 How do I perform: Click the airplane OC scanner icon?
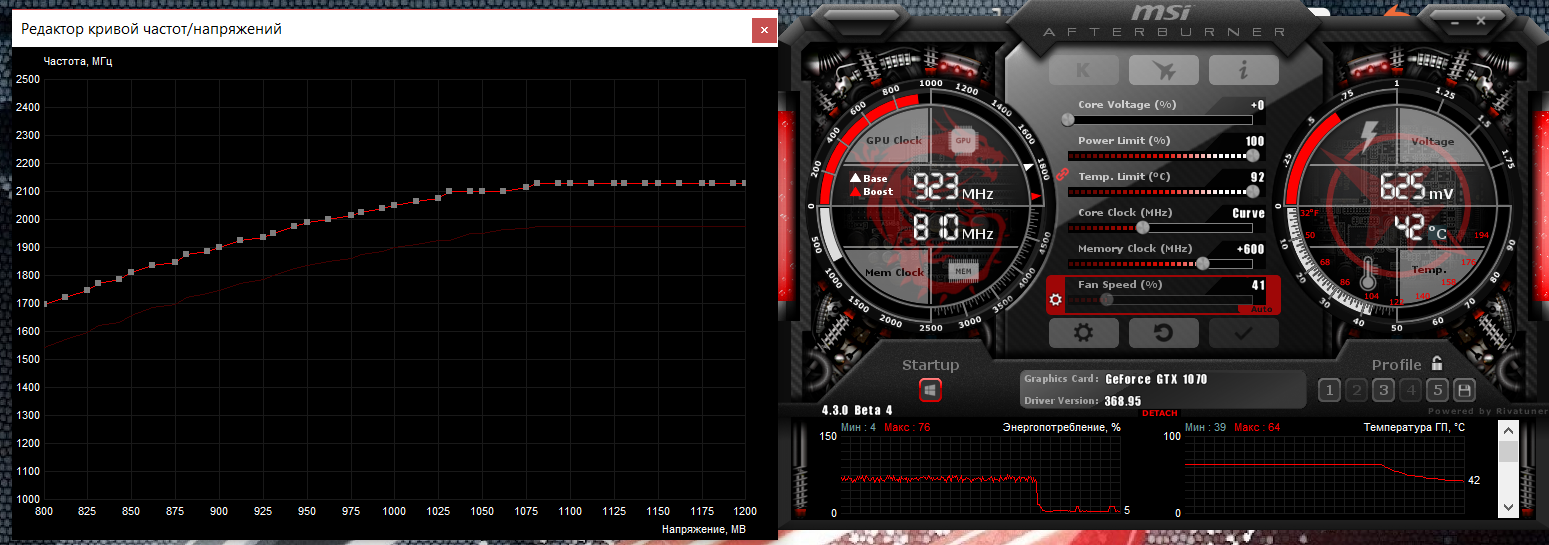coord(1163,70)
